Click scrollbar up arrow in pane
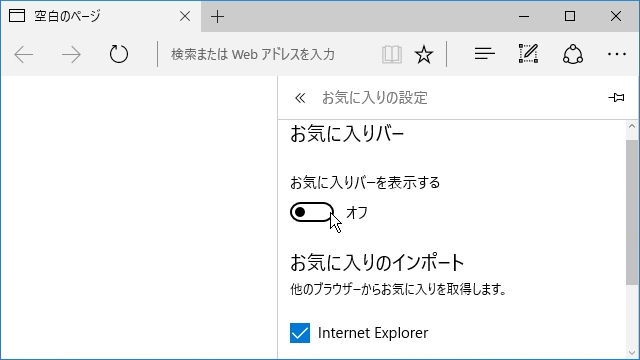 coord(632,127)
